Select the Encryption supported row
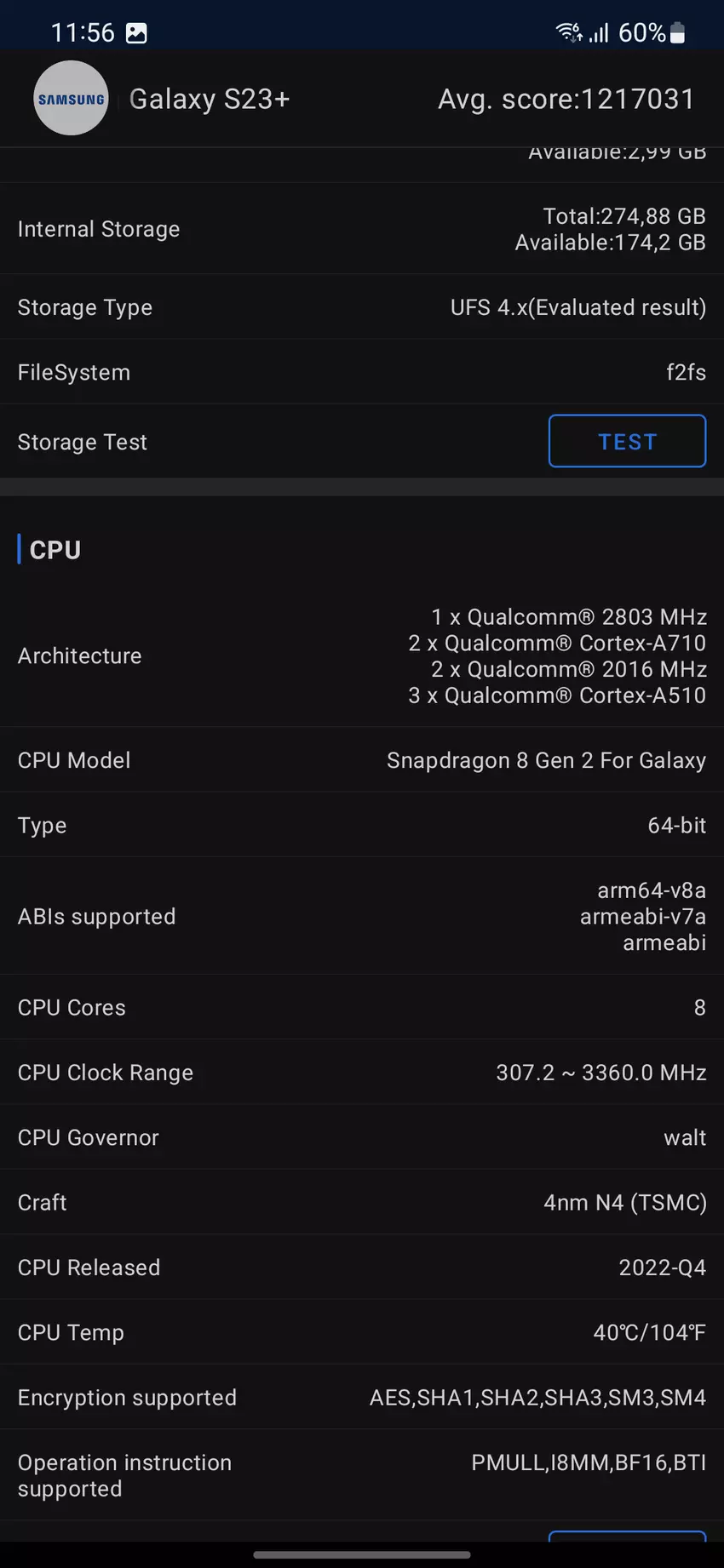This screenshot has height=1568, width=724. coord(361,1398)
